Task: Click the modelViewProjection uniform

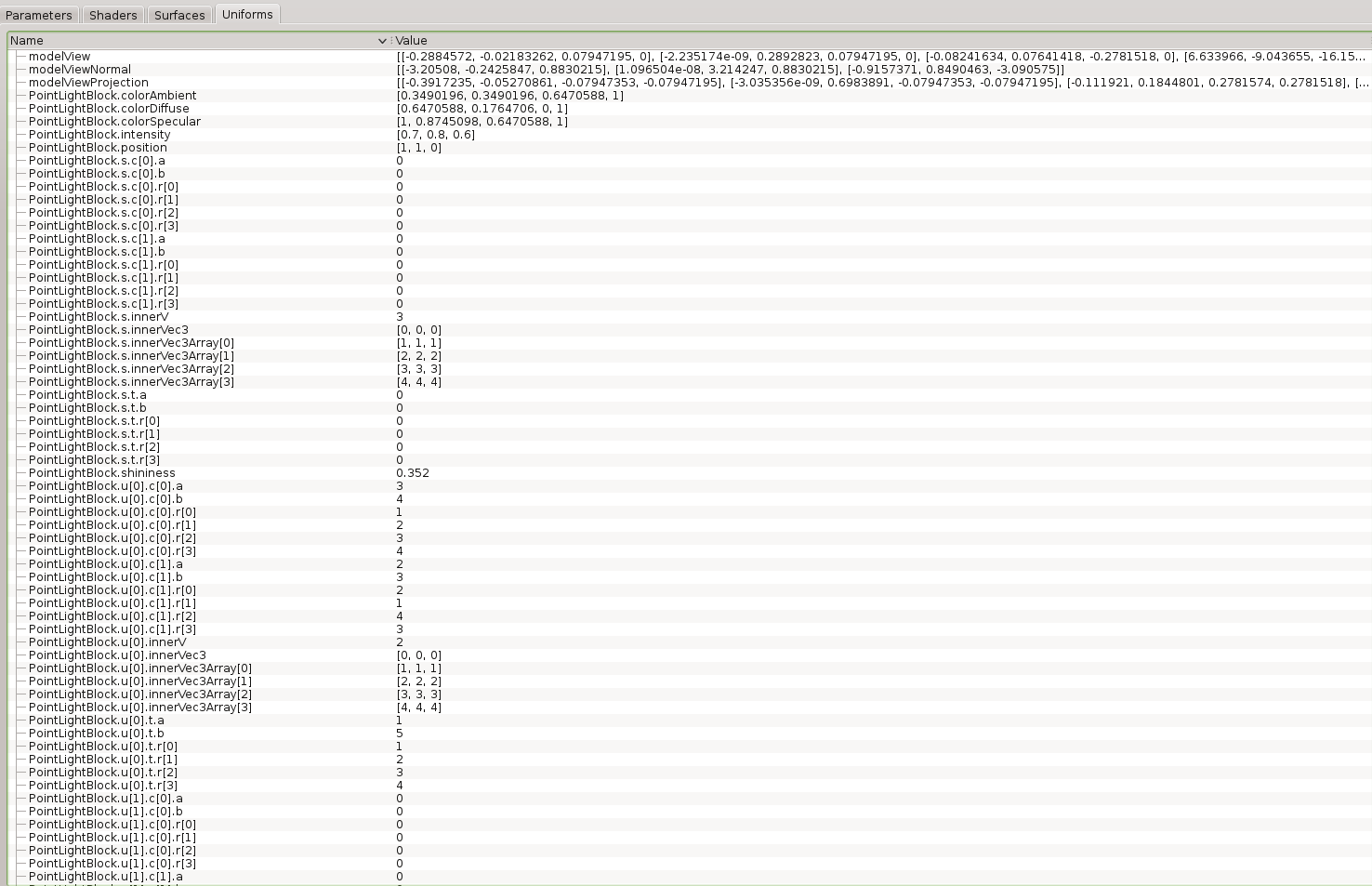Action: pyautogui.click(x=689, y=83)
